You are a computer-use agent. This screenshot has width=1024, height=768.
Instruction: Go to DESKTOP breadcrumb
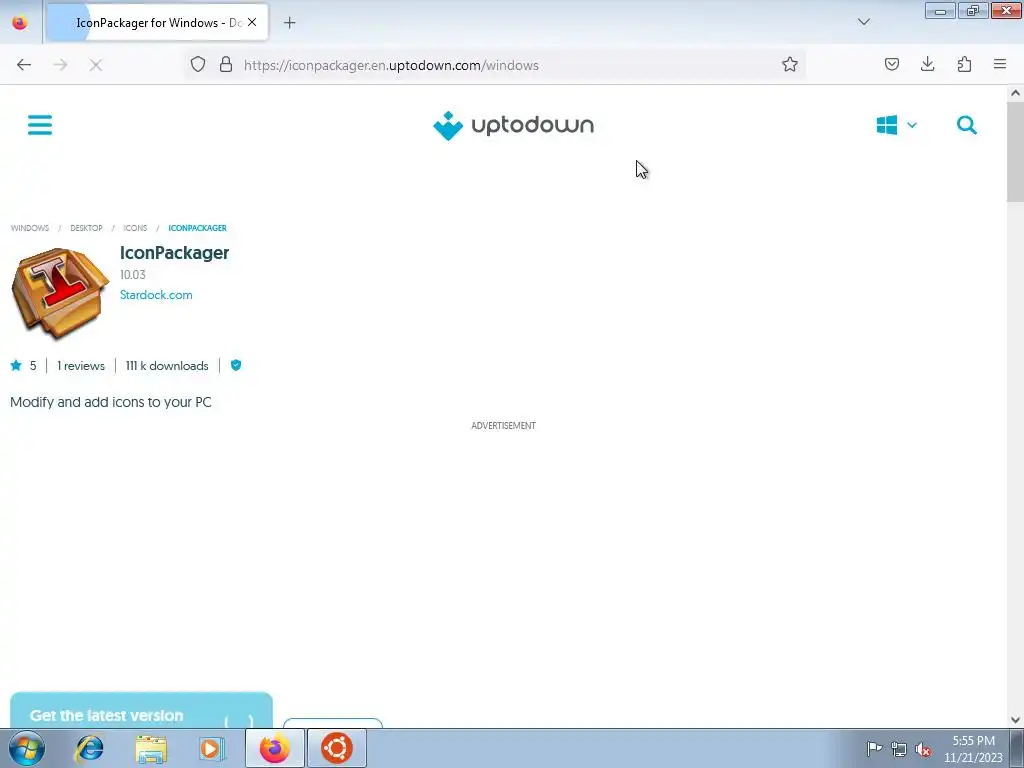pos(86,228)
